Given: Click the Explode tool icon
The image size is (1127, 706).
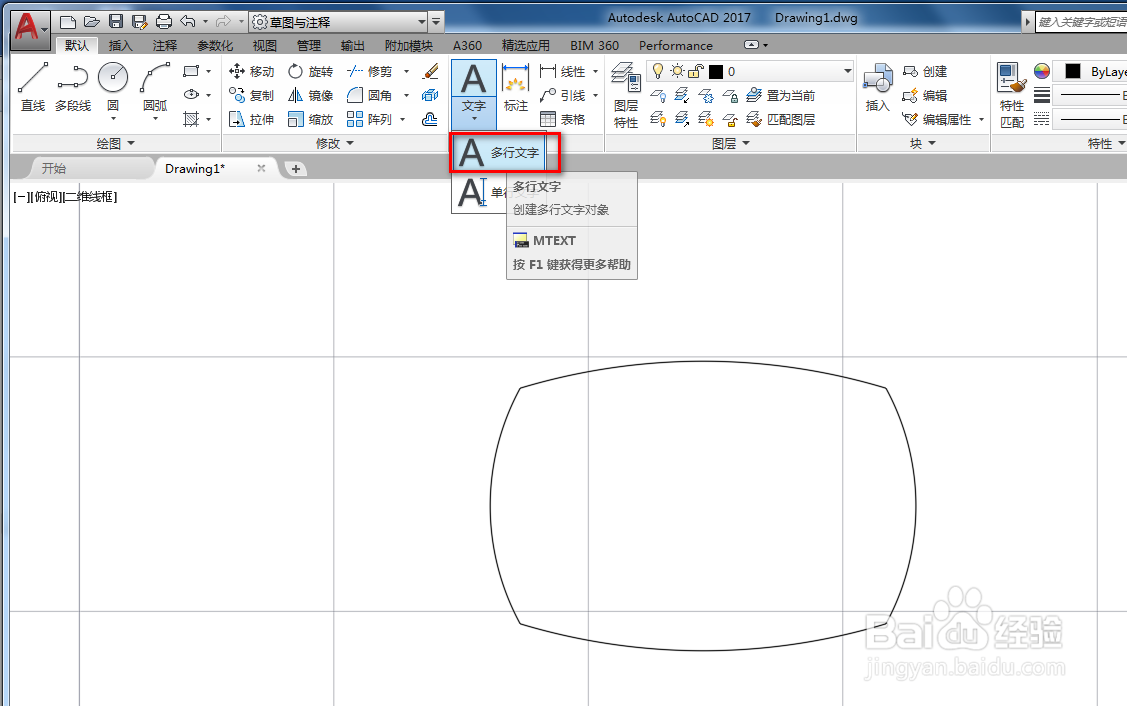Looking at the screenshot, I should tap(431, 95).
